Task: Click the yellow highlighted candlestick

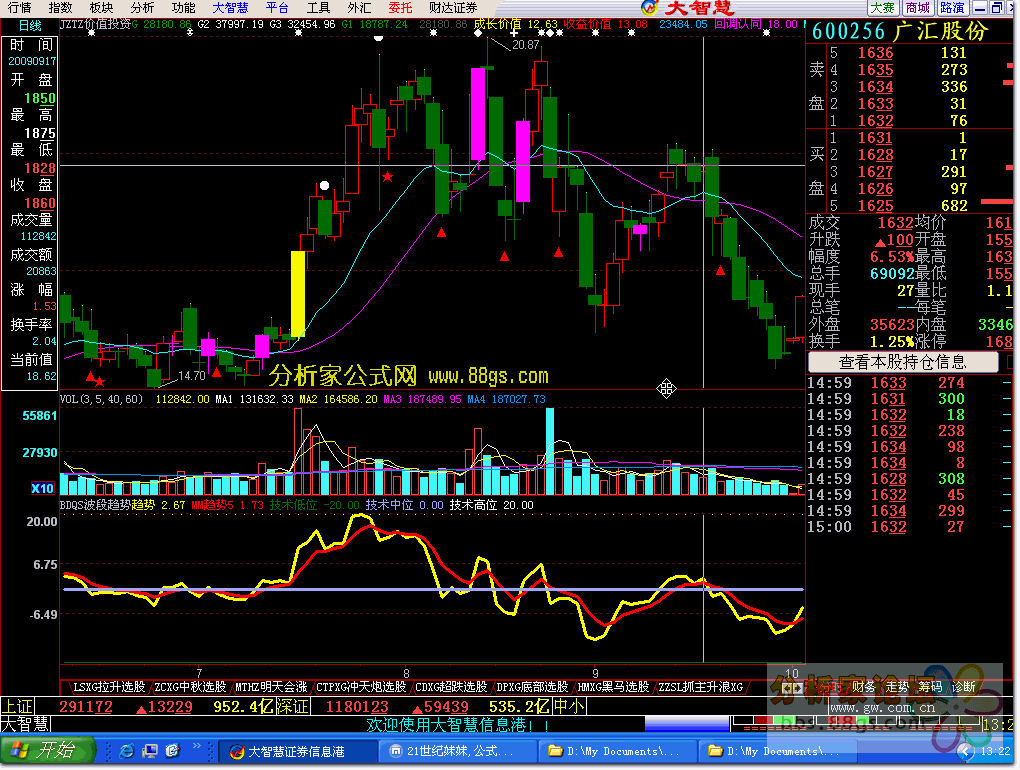Action: coord(298,294)
